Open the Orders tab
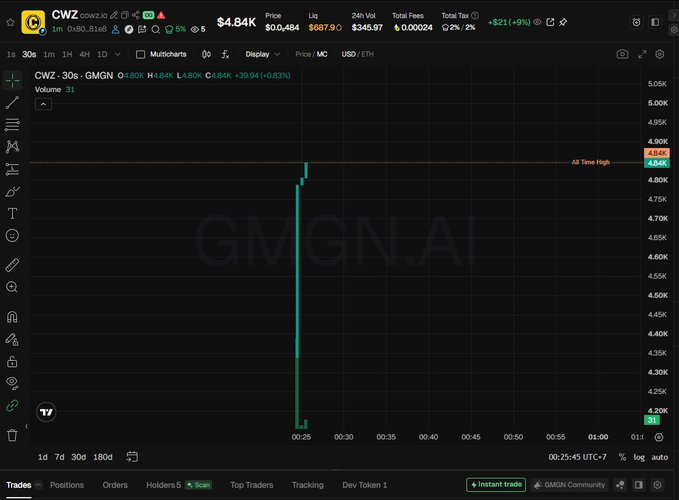679x500 pixels. click(x=115, y=485)
